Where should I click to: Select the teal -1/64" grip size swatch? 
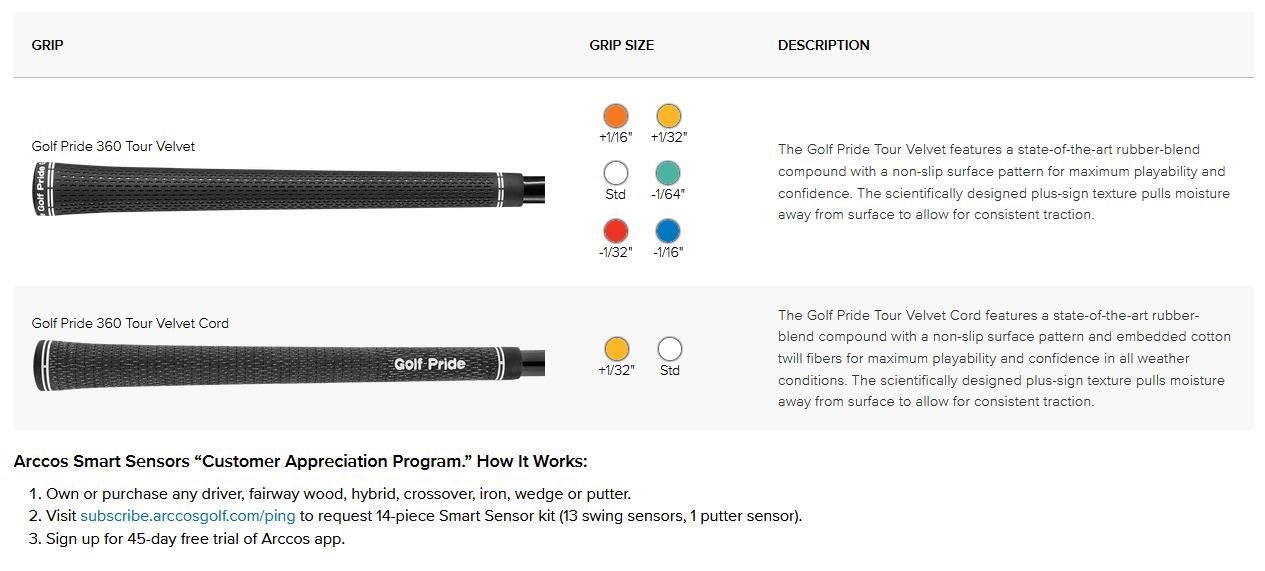[x=668, y=173]
